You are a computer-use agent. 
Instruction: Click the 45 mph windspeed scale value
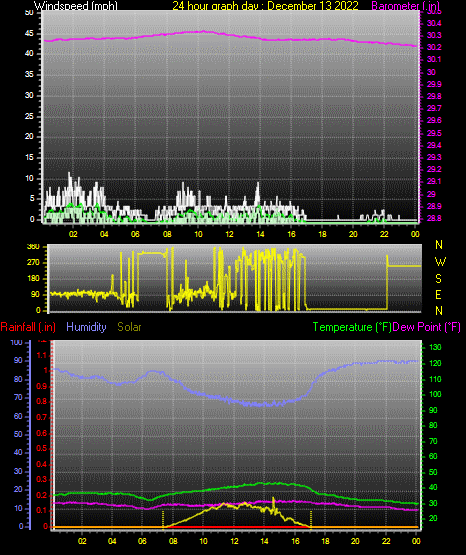pyautogui.click(x=29, y=34)
